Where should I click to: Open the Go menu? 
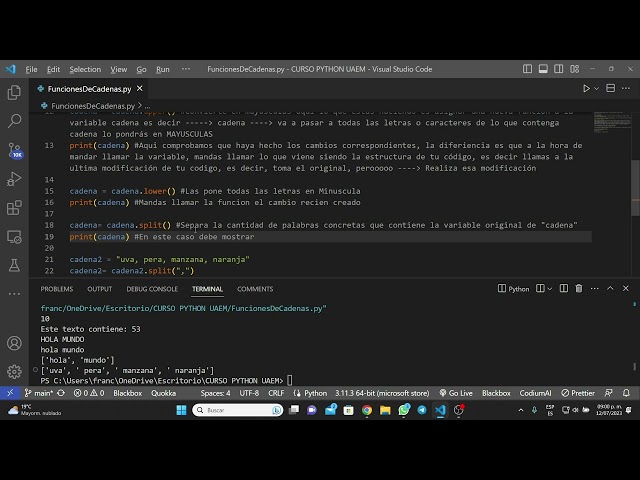[141, 69]
